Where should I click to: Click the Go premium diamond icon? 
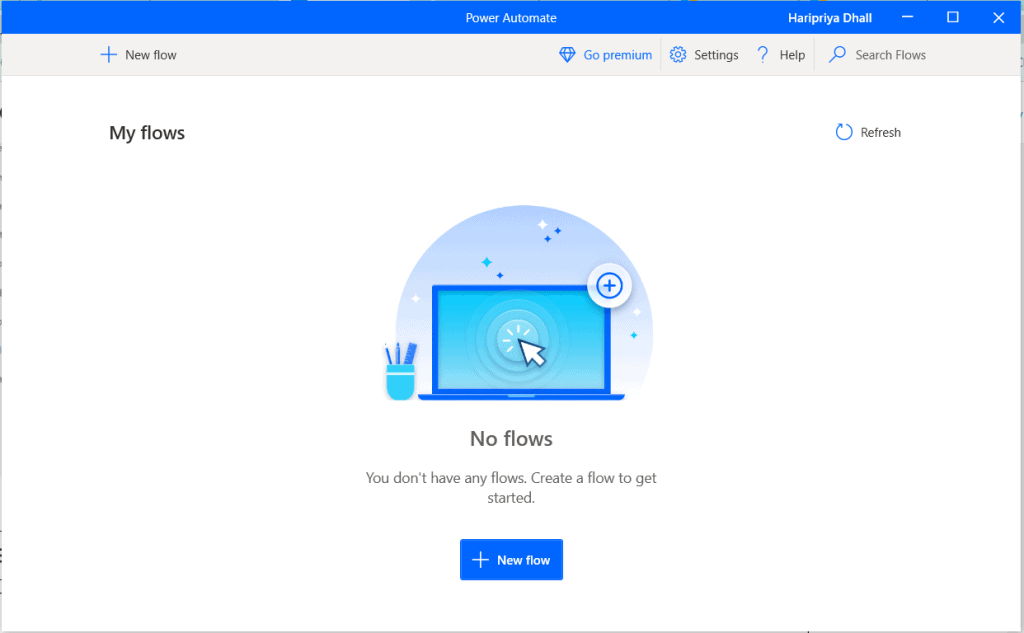568,55
